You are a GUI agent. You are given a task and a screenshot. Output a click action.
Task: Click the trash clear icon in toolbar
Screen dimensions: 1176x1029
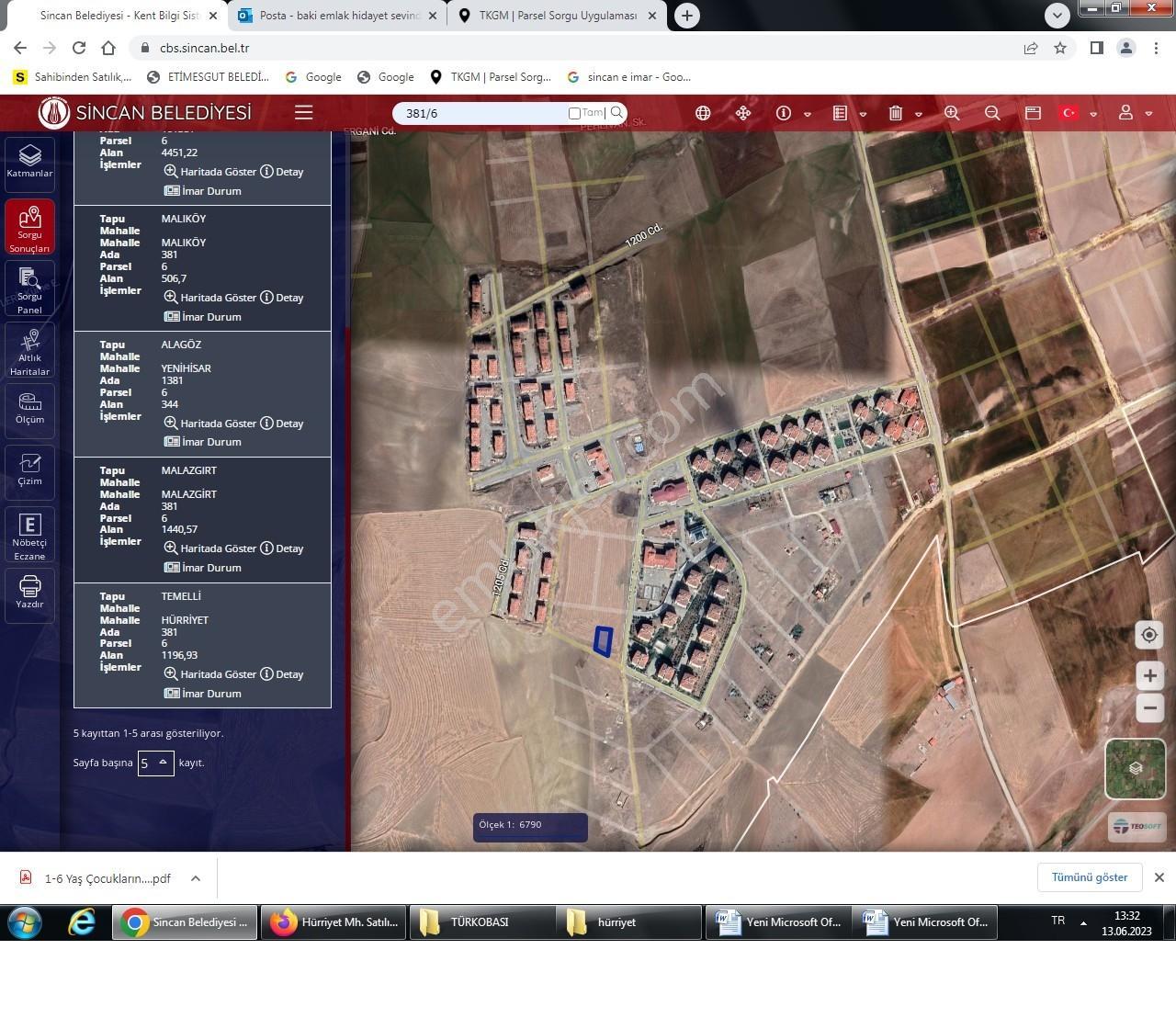click(896, 113)
